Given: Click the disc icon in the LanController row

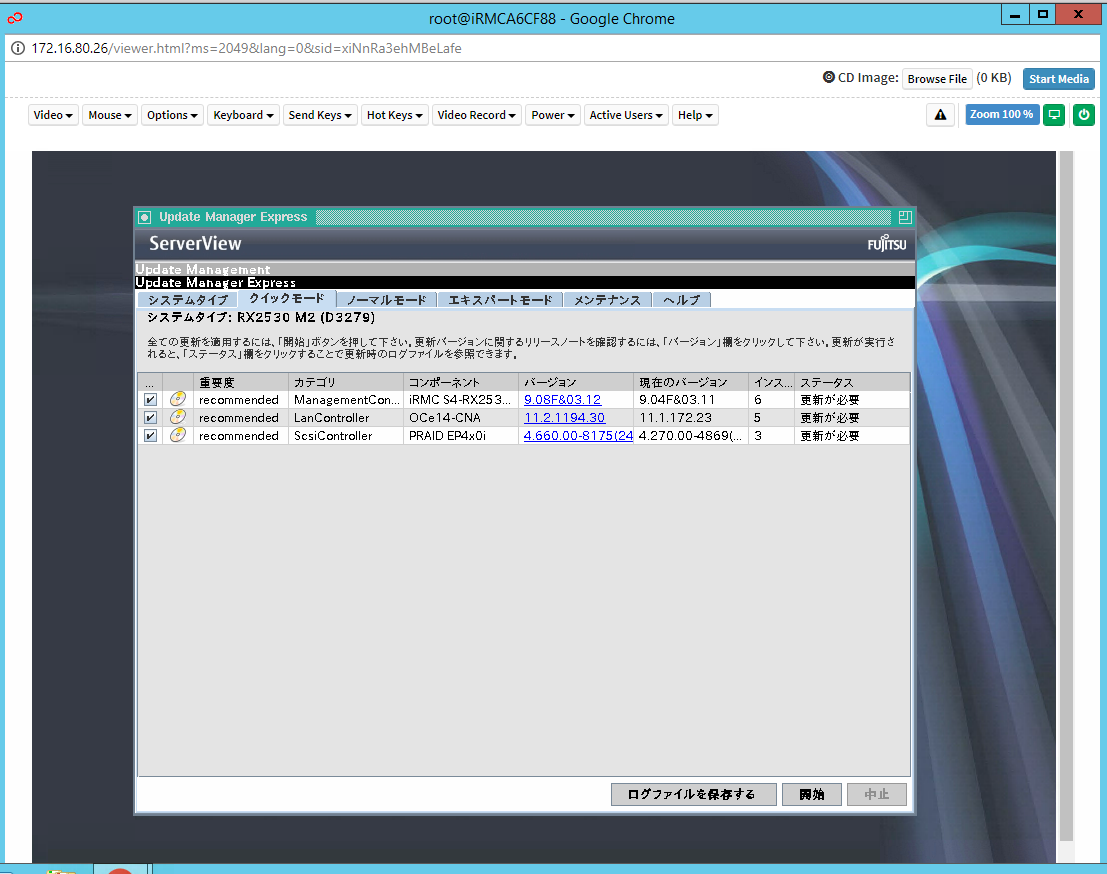Looking at the screenshot, I should [178, 417].
